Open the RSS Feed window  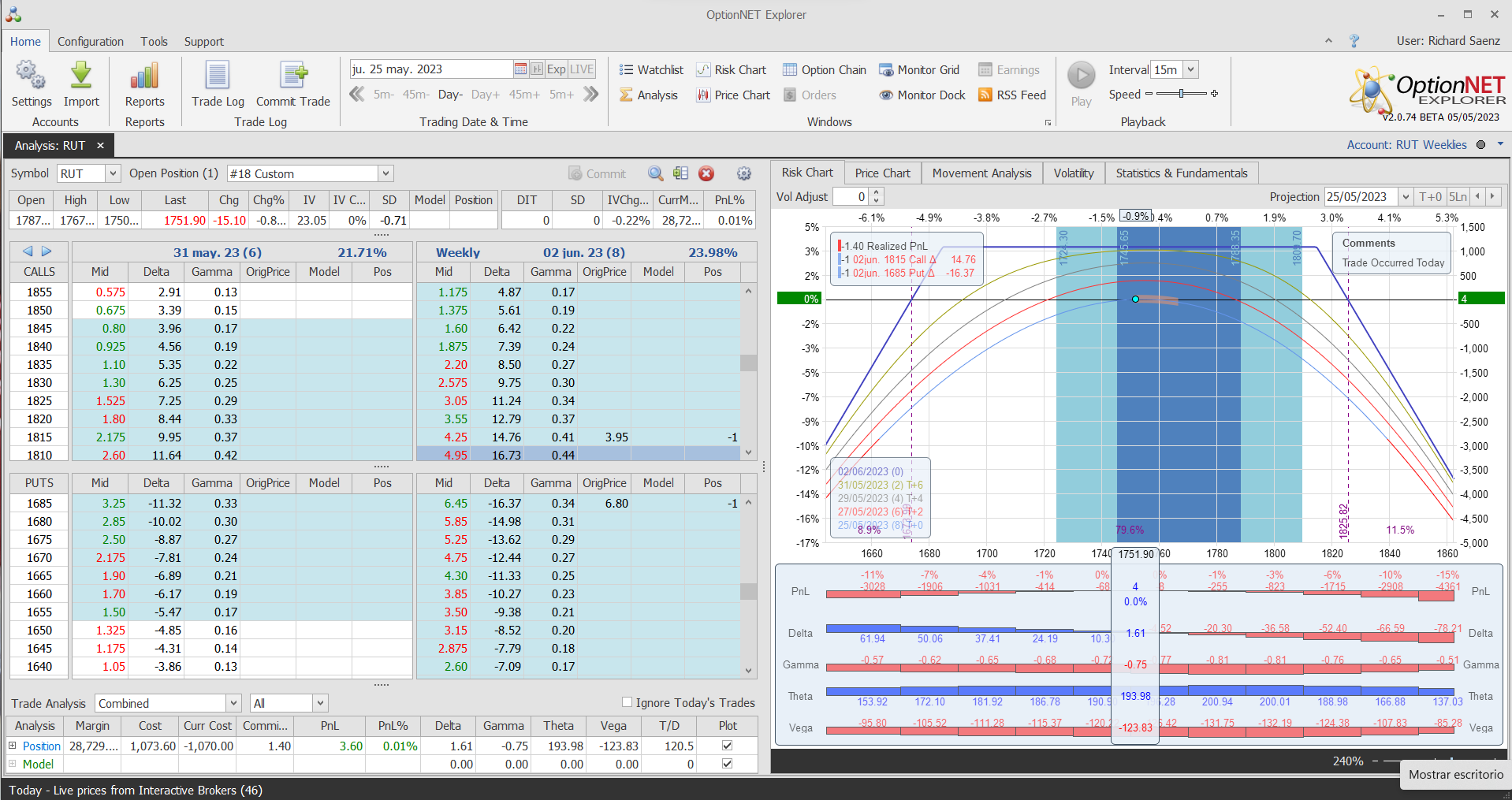1012,95
